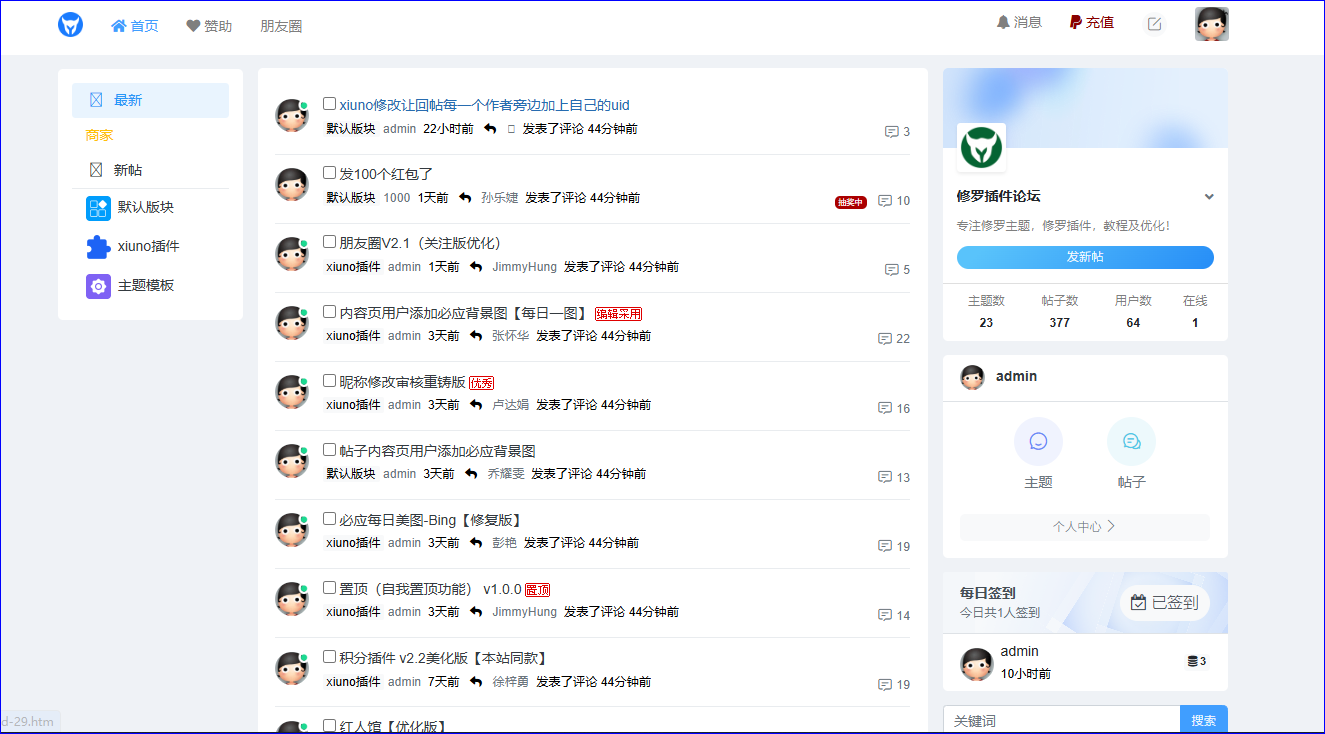Open the user avatar in the top right
1325x734 pixels.
[1211, 24]
